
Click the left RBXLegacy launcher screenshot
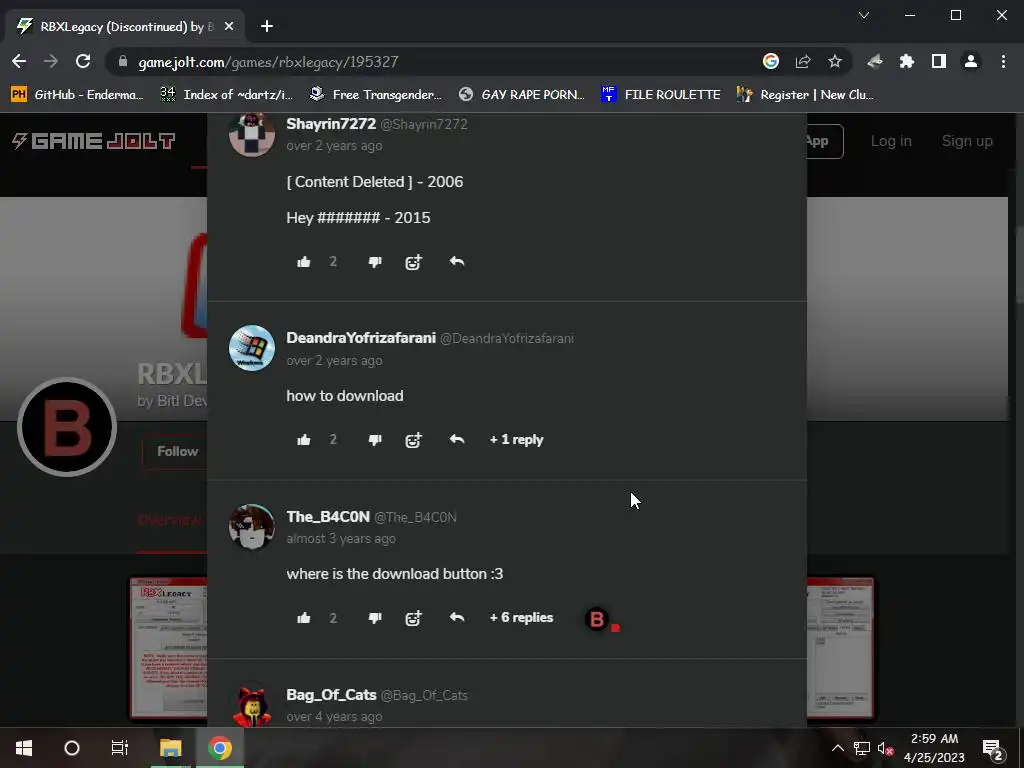point(168,647)
